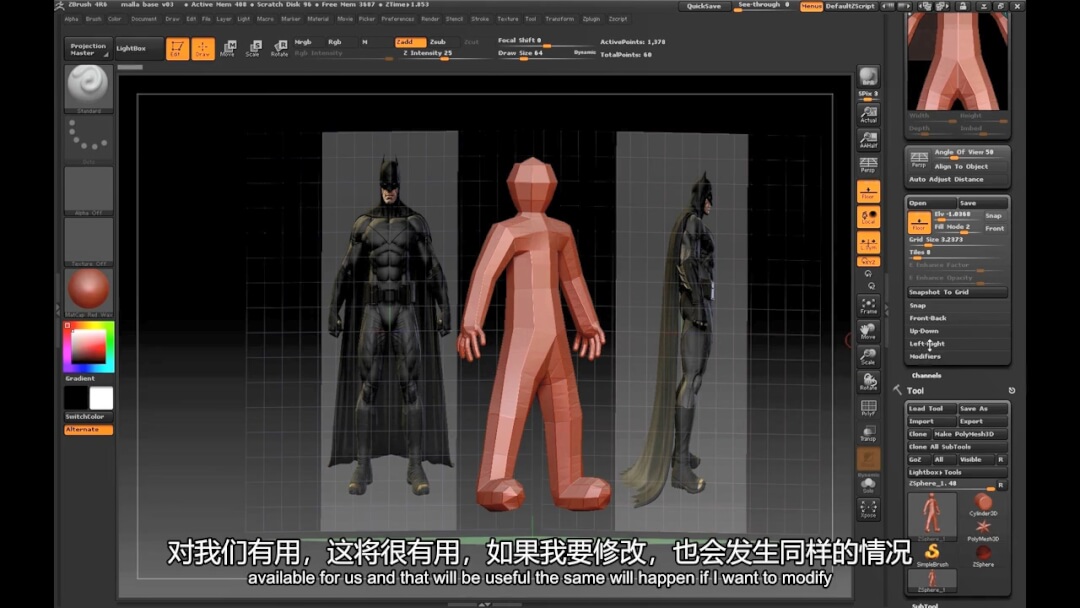1080x608 pixels.
Task: Click Snapshot To Grid button
Action: pos(957,293)
